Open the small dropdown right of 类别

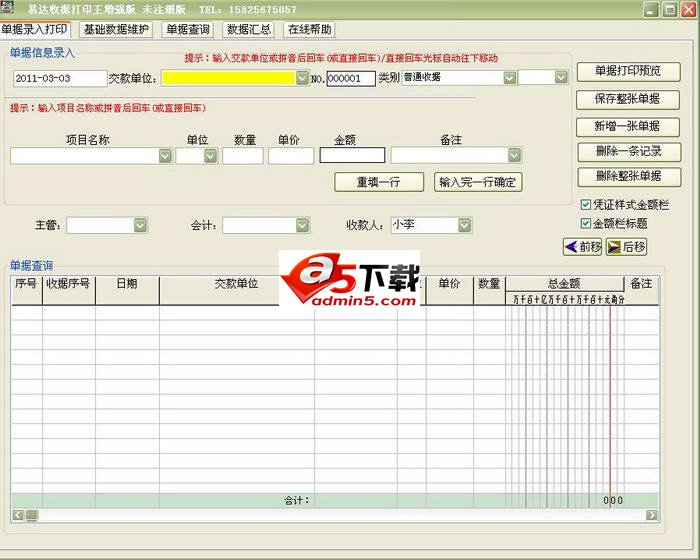[x=561, y=78]
